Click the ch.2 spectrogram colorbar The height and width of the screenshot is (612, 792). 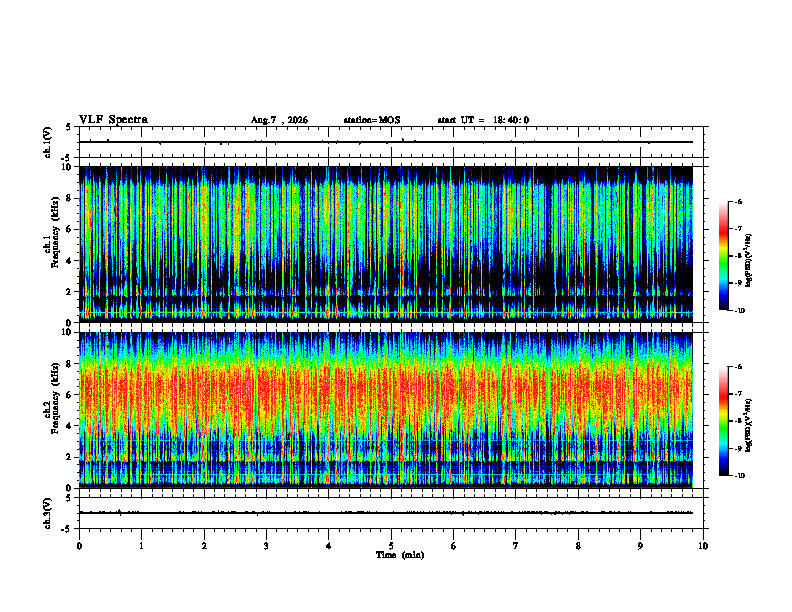[724, 421]
